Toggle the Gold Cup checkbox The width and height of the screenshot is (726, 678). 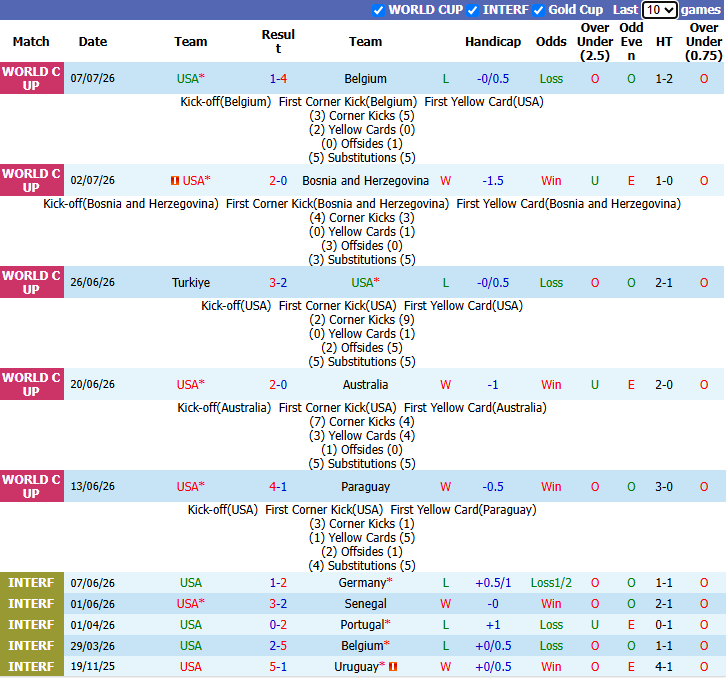(538, 10)
